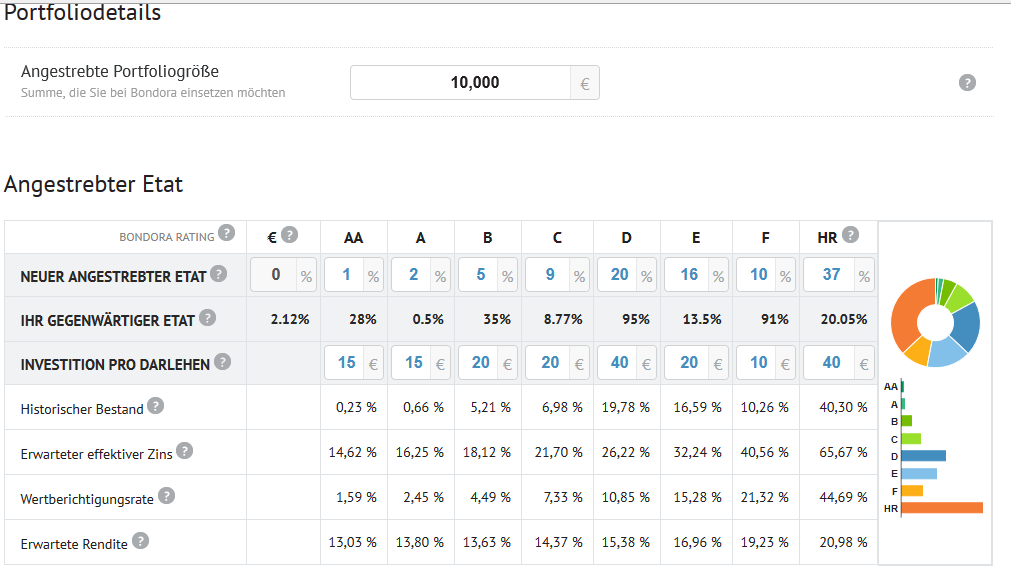Click help icon beside Angestrebte Portfoliogröße
The height and width of the screenshot is (575, 1011).
(967, 83)
